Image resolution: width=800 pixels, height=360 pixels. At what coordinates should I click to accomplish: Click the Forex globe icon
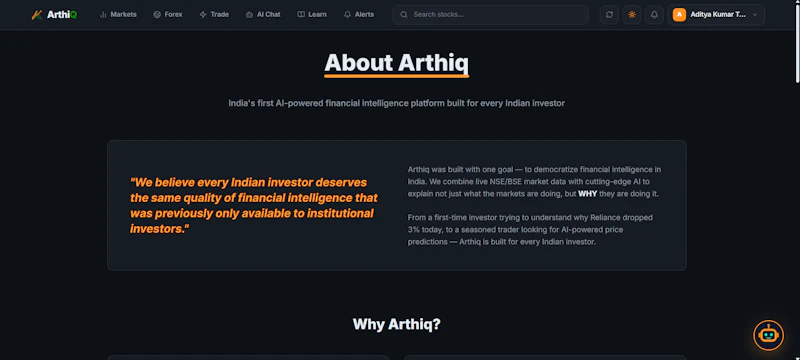[x=157, y=15]
